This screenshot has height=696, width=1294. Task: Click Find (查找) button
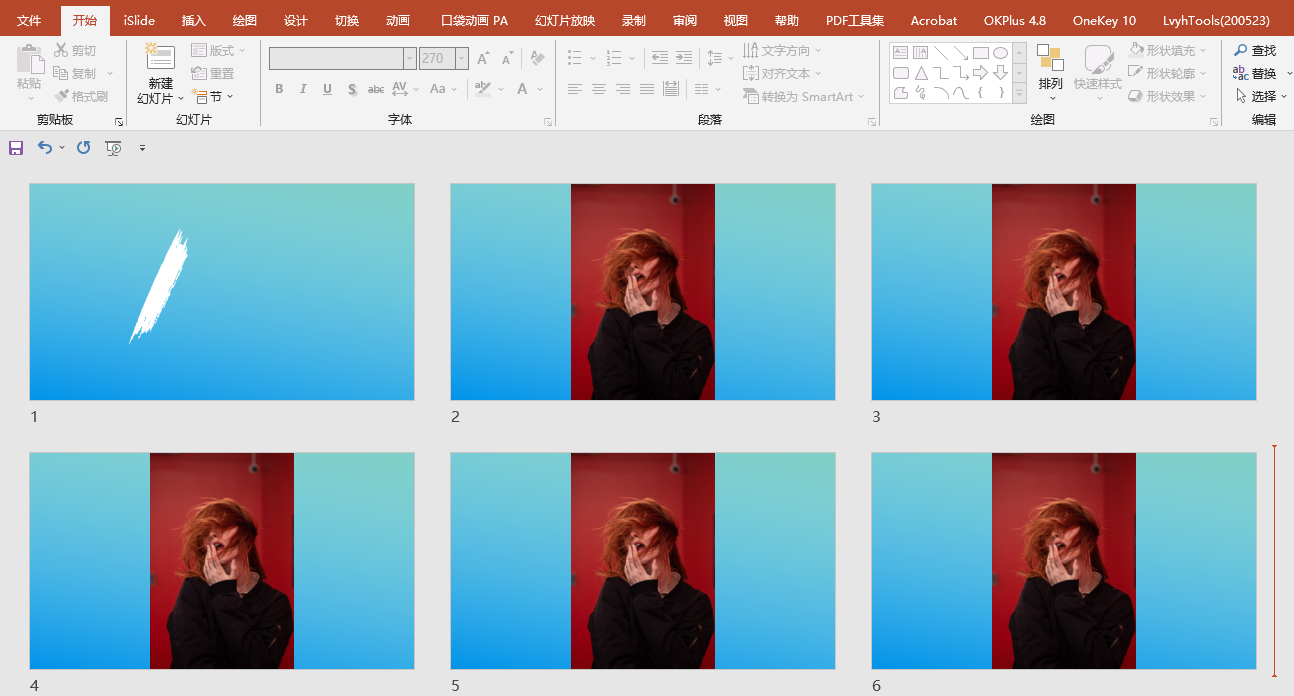[x=1255, y=50]
